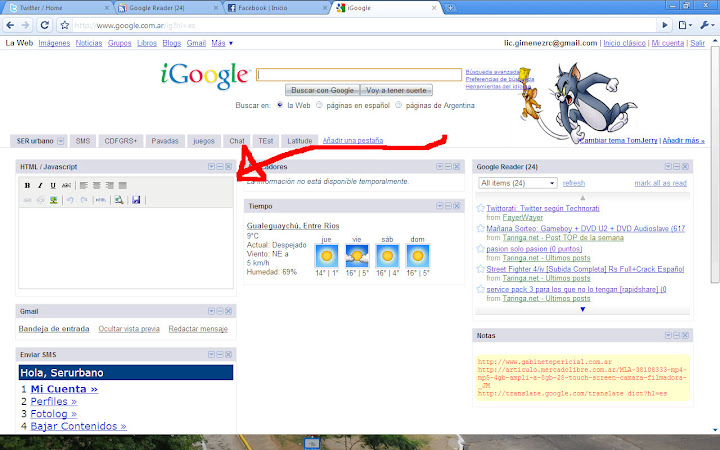Image resolution: width=720 pixels, height=450 pixels.
Task: Star the pasion solo pasion item
Action: (x=480, y=248)
